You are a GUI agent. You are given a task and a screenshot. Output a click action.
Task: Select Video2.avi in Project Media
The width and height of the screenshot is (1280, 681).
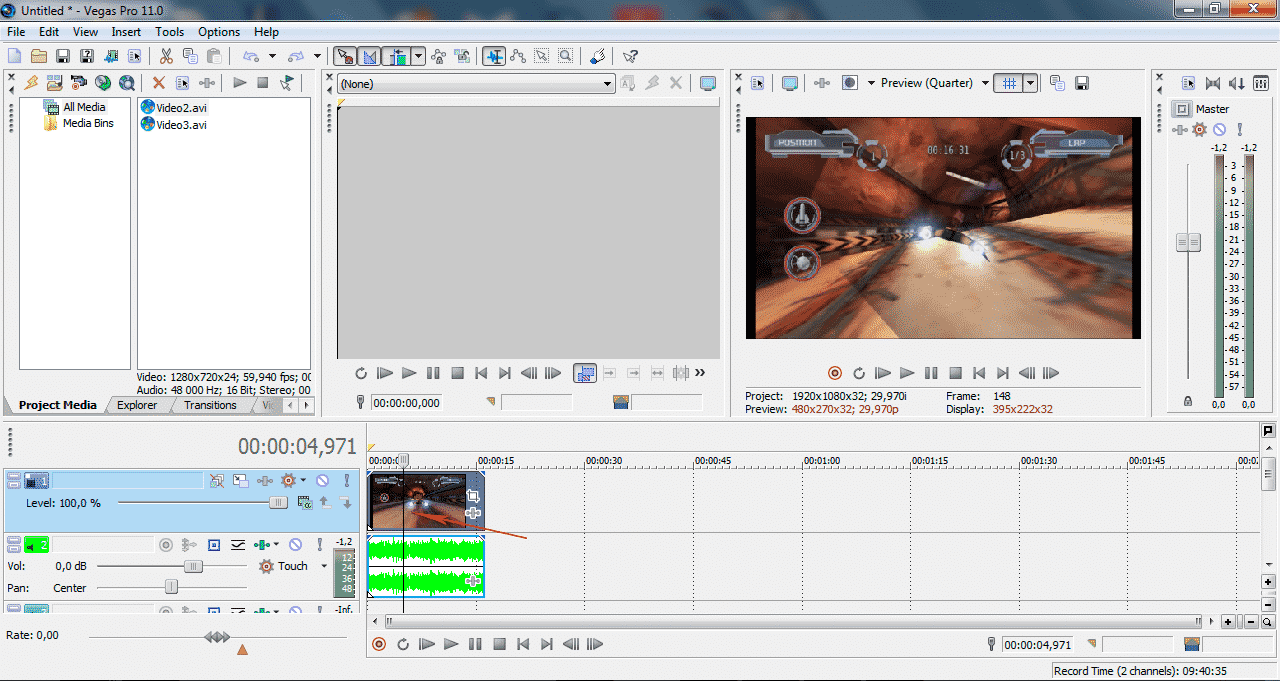click(x=181, y=108)
